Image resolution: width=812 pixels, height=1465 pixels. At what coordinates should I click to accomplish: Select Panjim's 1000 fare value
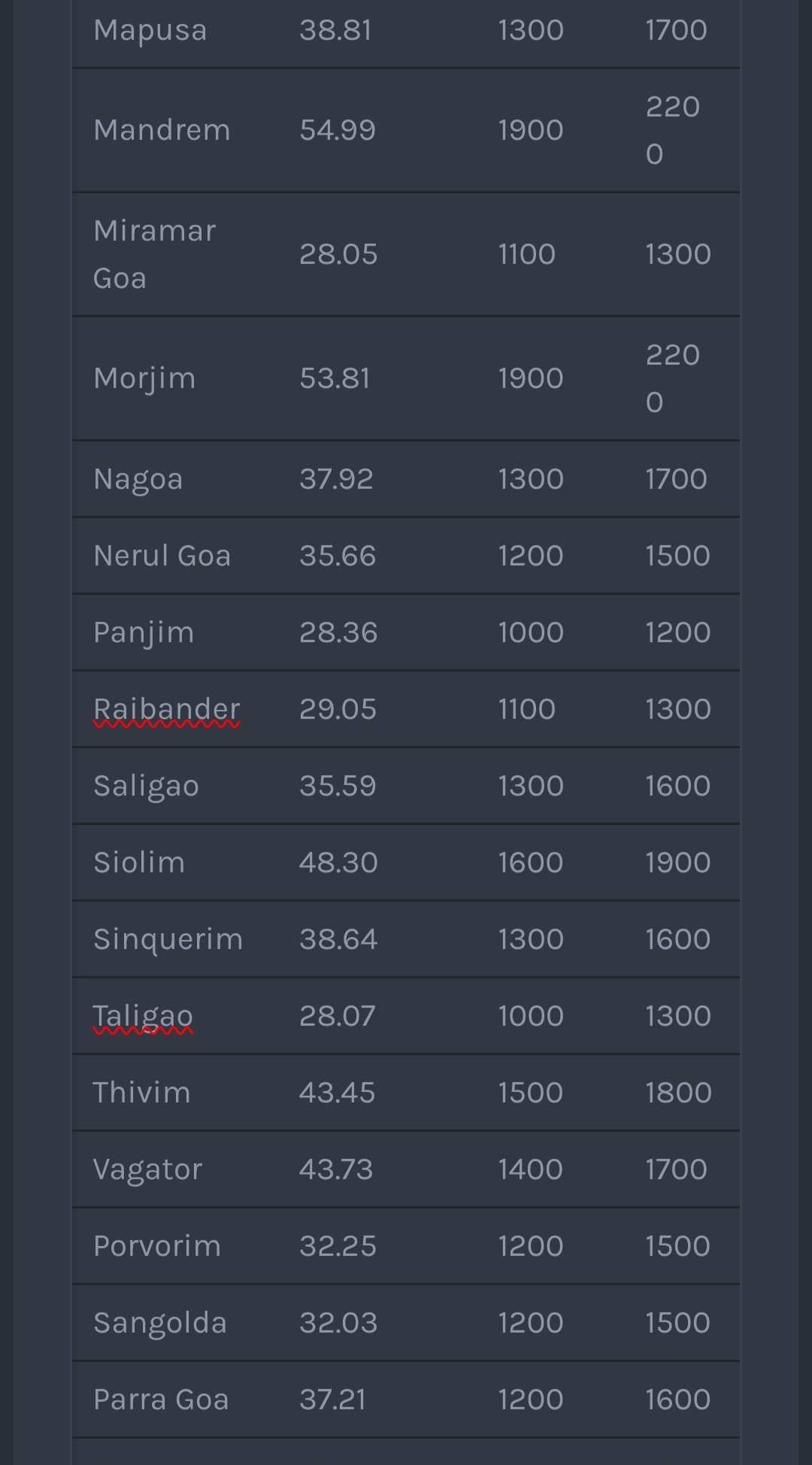coord(530,632)
